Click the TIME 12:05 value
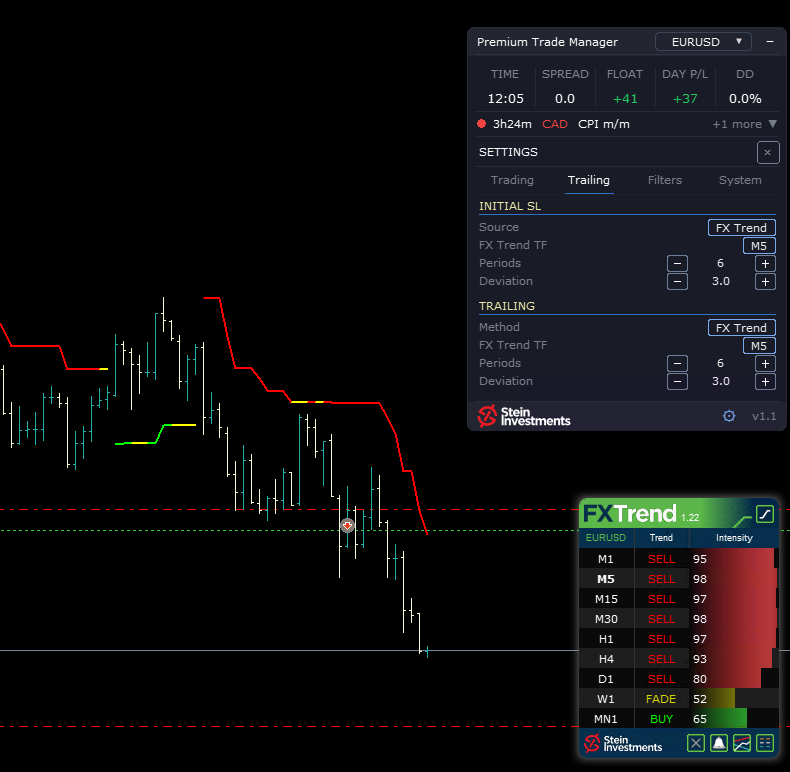This screenshot has height=772, width=790. point(505,99)
